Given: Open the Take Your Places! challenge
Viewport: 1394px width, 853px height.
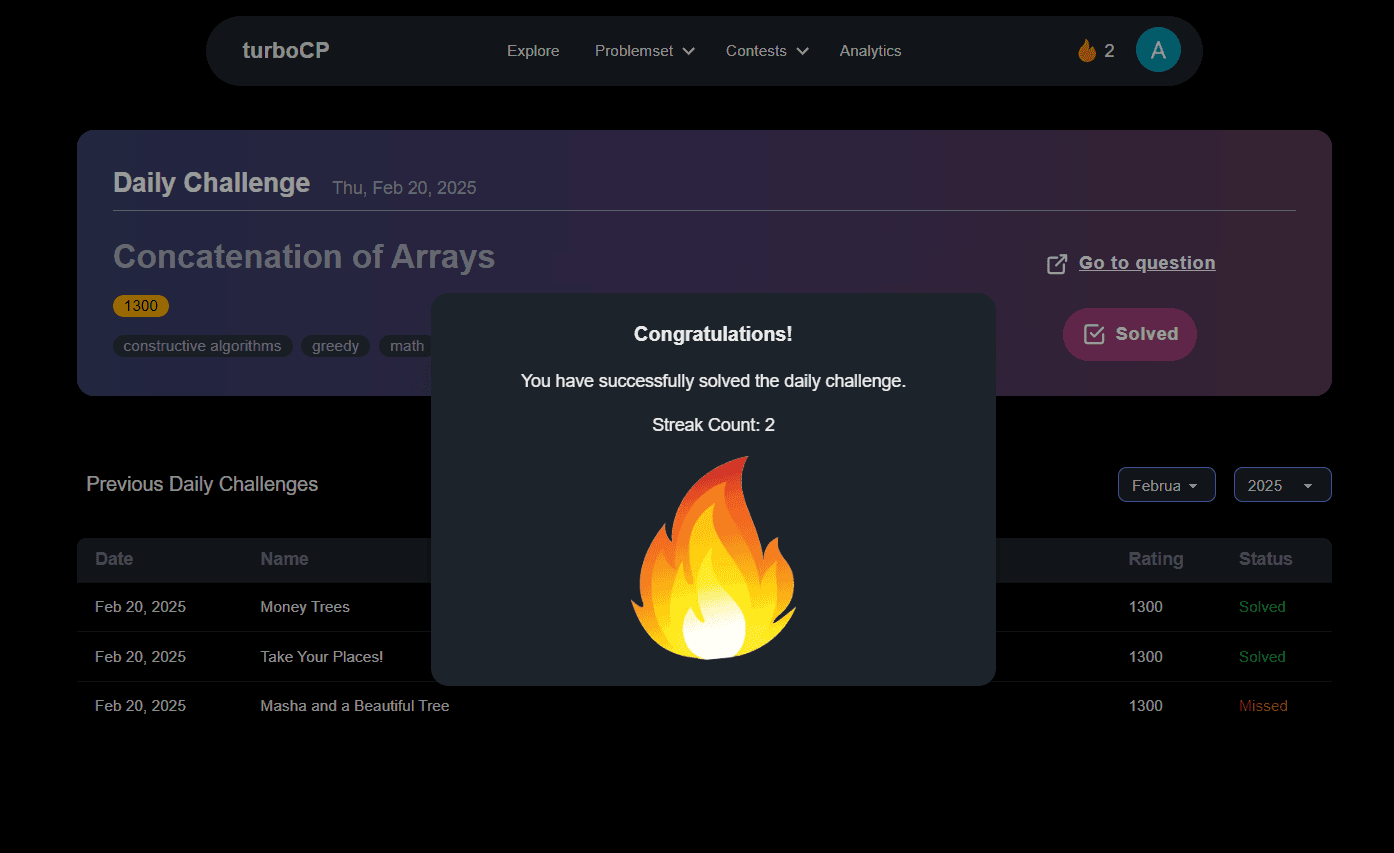Looking at the screenshot, I should coord(321,657).
